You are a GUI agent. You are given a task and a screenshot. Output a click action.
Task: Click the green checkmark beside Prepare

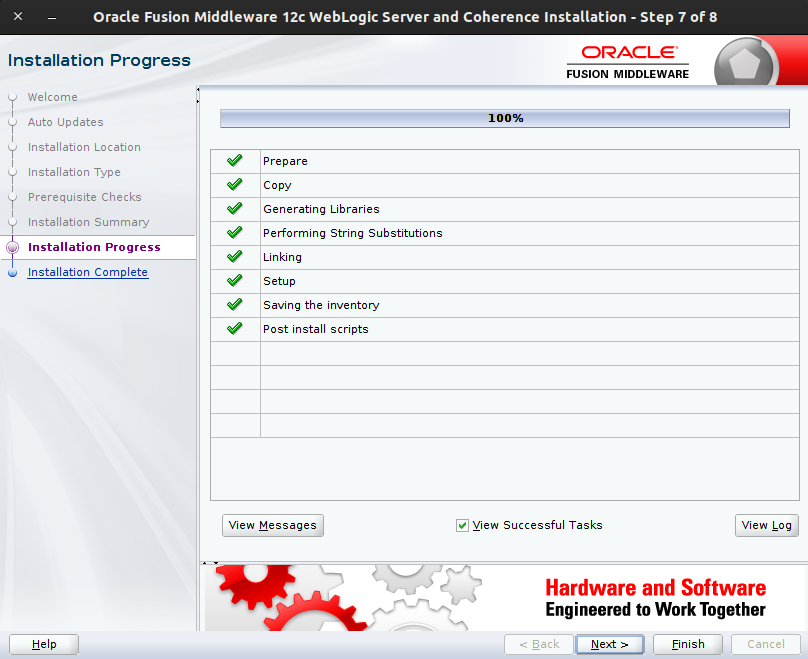point(234,160)
